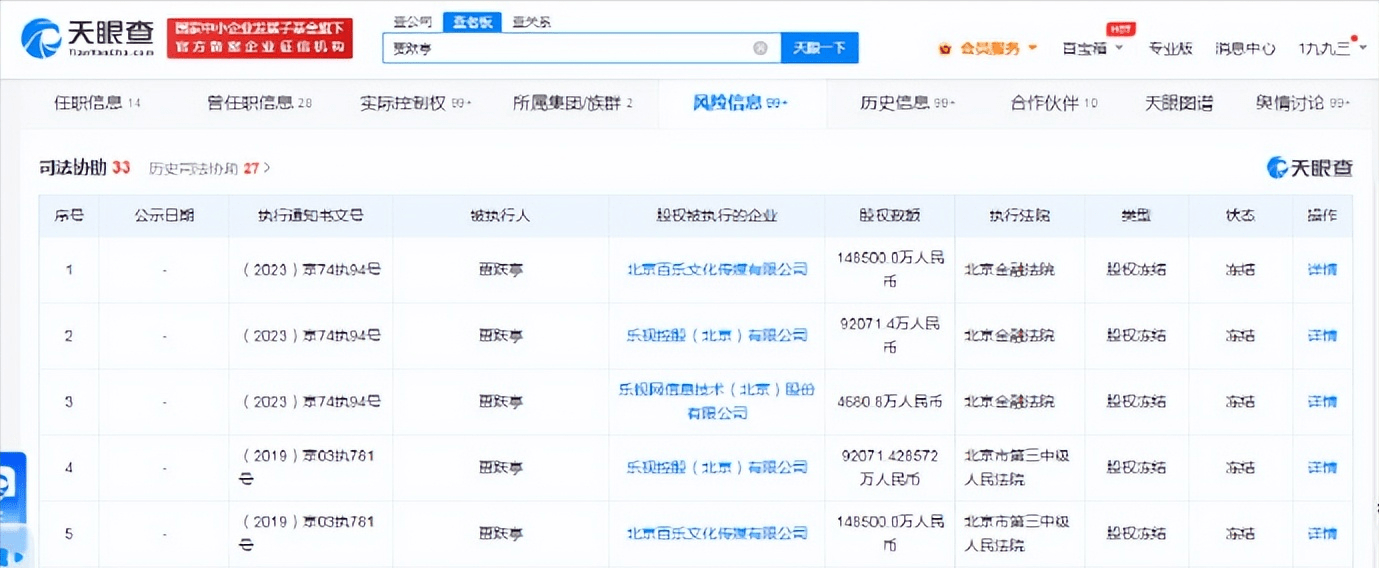Open the 消息中心 link
The image size is (1379, 568).
[x=1245, y=48]
